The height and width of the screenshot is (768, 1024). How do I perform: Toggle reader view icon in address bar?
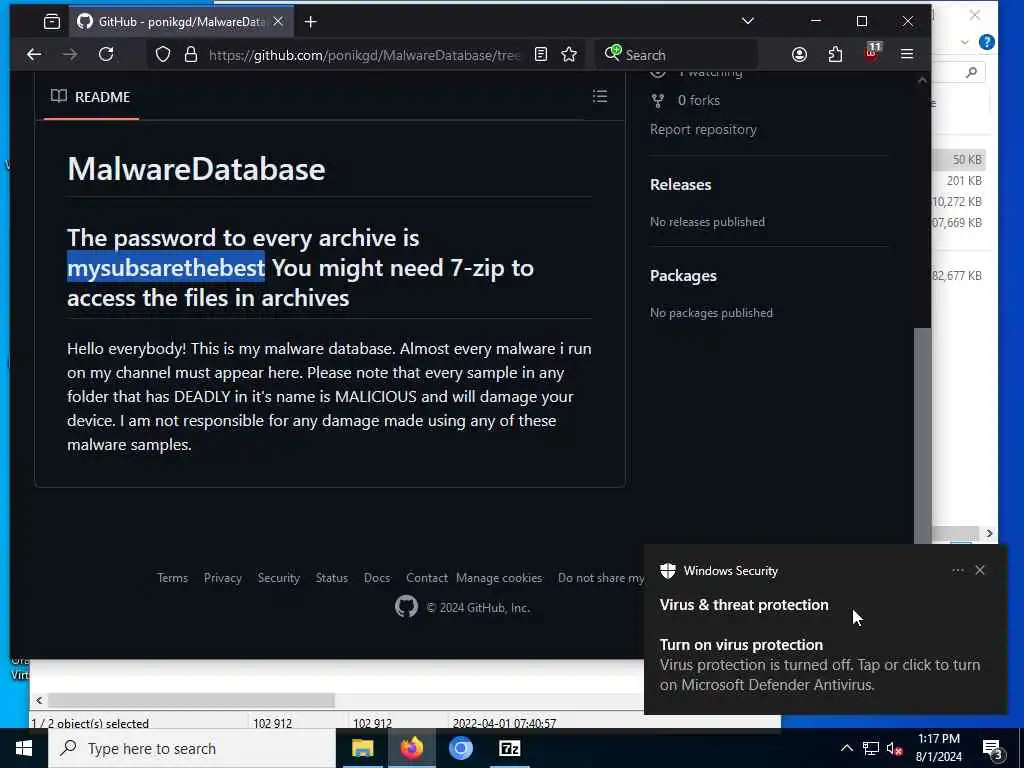coord(541,55)
